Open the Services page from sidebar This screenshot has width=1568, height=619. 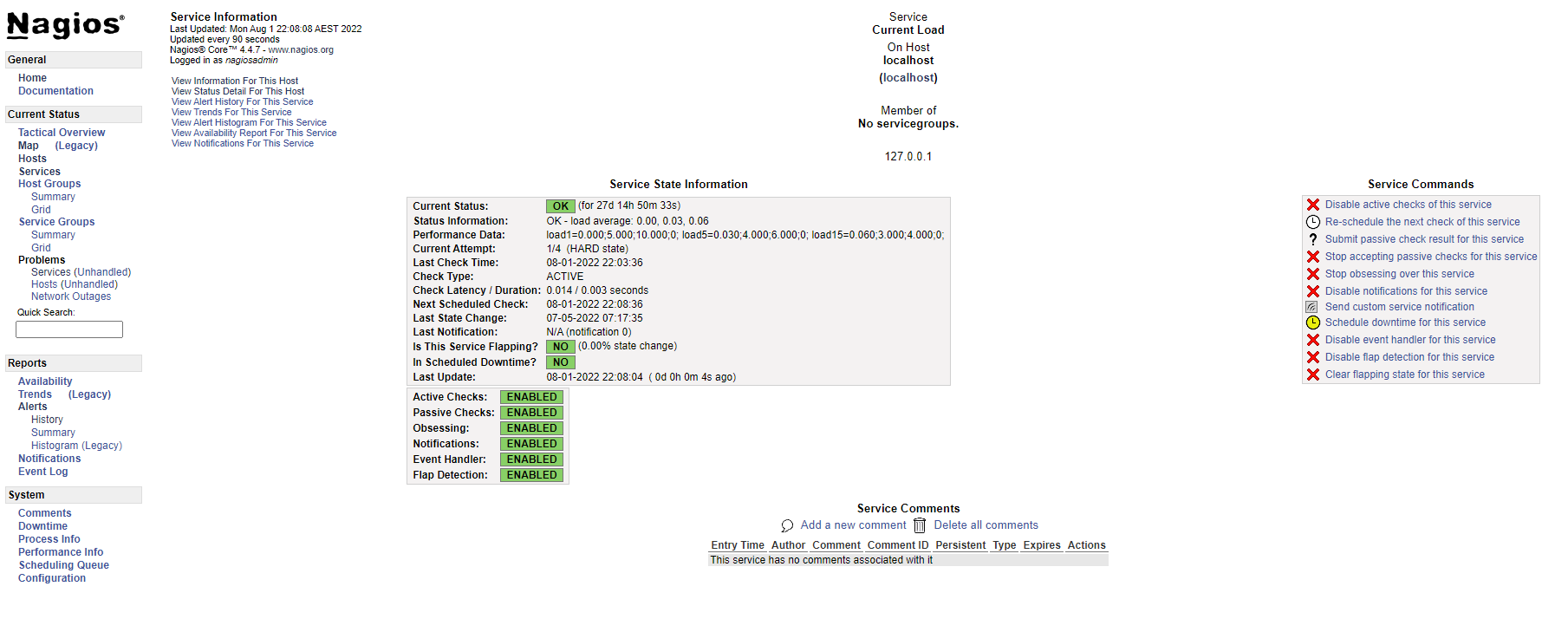pyautogui.click(x=40, y=172)
